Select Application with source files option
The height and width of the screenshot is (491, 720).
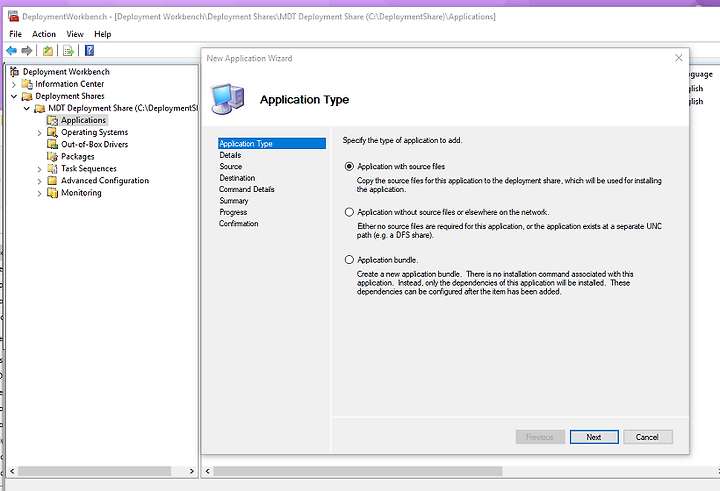(x=349, y=166)
